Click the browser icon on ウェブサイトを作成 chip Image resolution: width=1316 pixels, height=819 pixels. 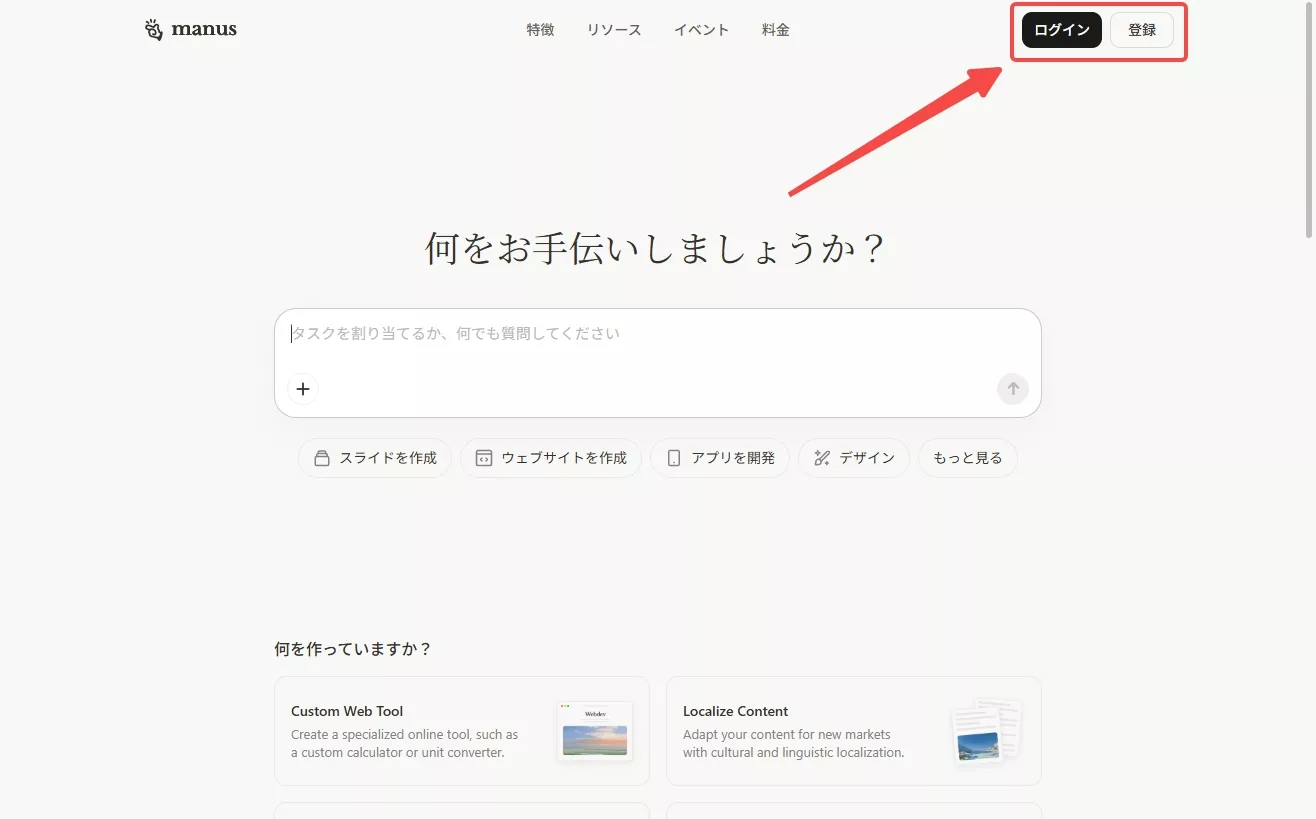[483, 457]
